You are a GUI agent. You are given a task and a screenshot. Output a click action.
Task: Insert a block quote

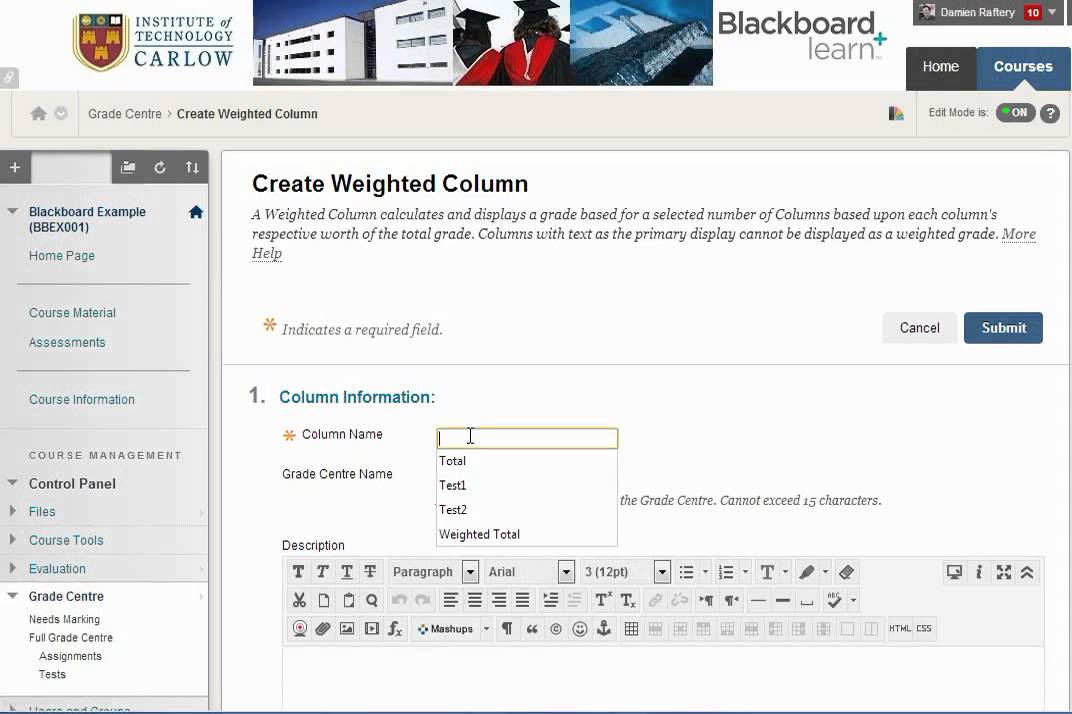[x=531, y=629]
